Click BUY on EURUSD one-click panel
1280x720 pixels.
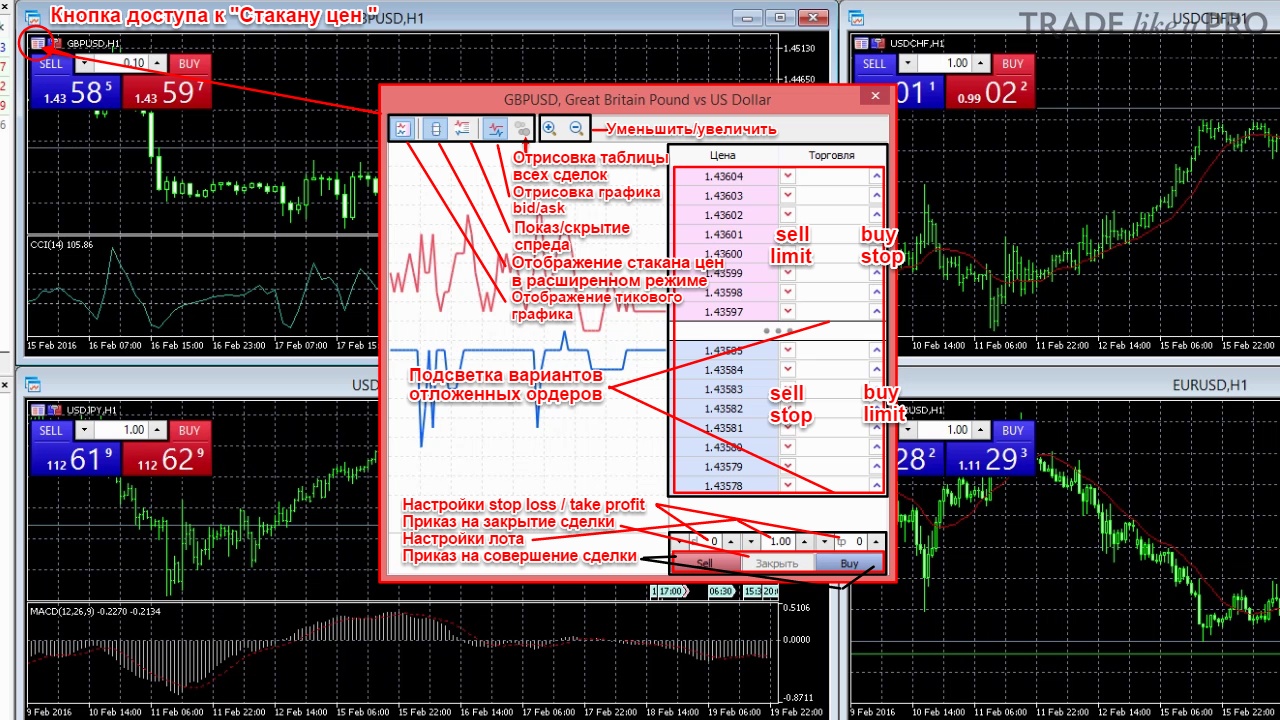pyautogui.click(x=1013, y=430)
